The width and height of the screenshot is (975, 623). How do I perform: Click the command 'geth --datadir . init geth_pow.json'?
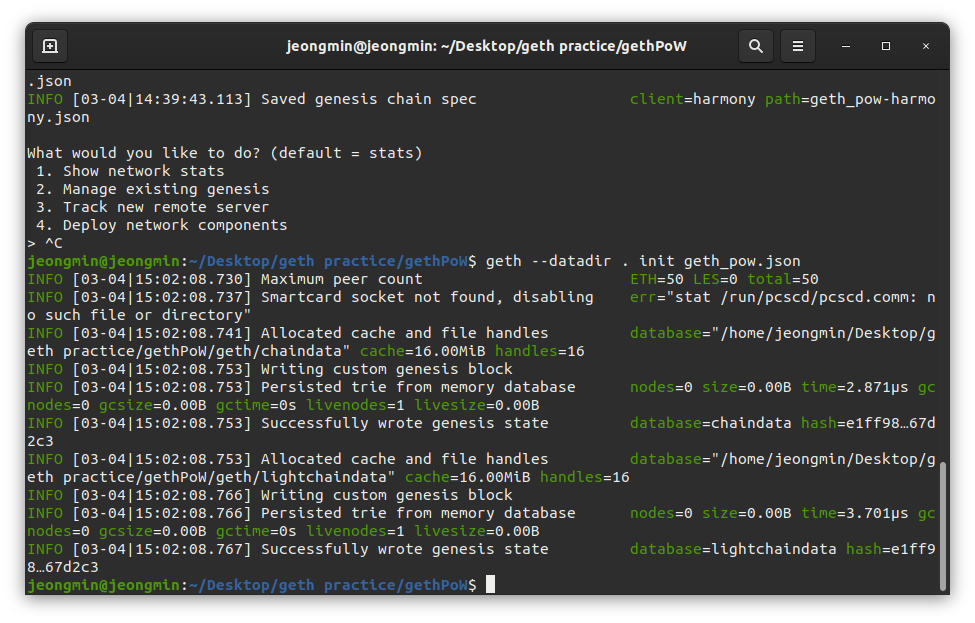click(643, 261)
